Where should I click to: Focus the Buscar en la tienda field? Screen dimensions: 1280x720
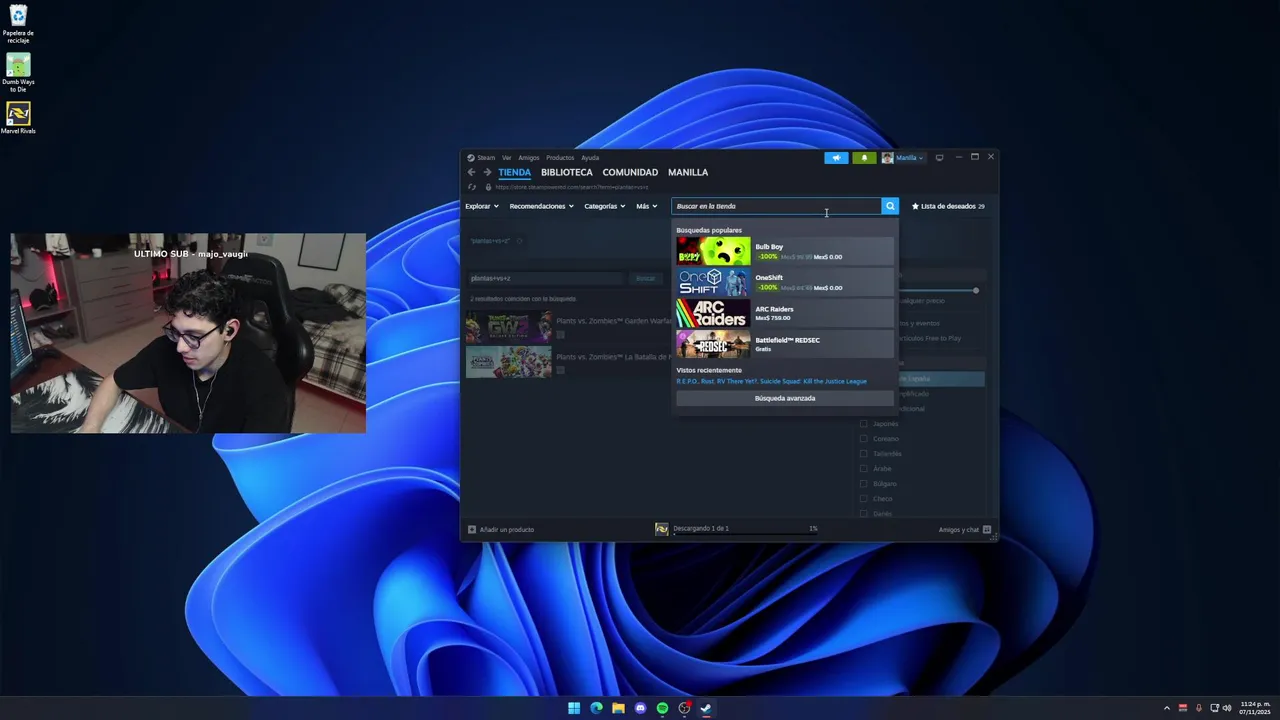click(x=776, y=206)
